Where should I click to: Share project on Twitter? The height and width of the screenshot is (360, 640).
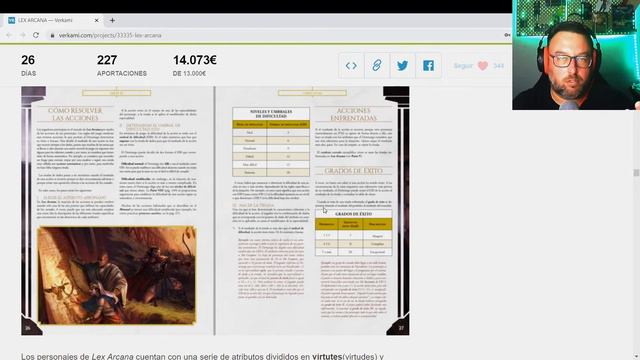click(x=402, y=66)
